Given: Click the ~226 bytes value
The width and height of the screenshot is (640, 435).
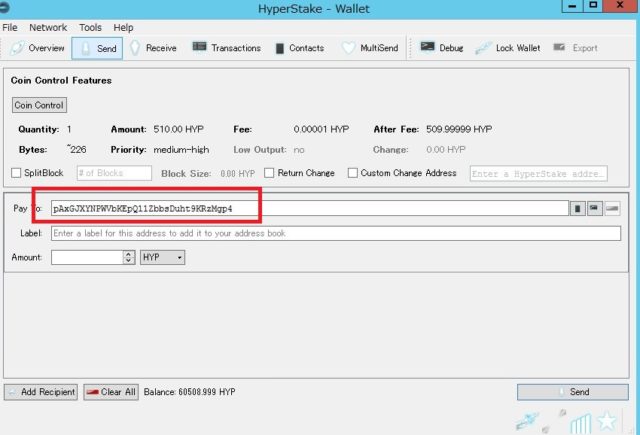Looking at the screenshot, I should pos(77,149).
